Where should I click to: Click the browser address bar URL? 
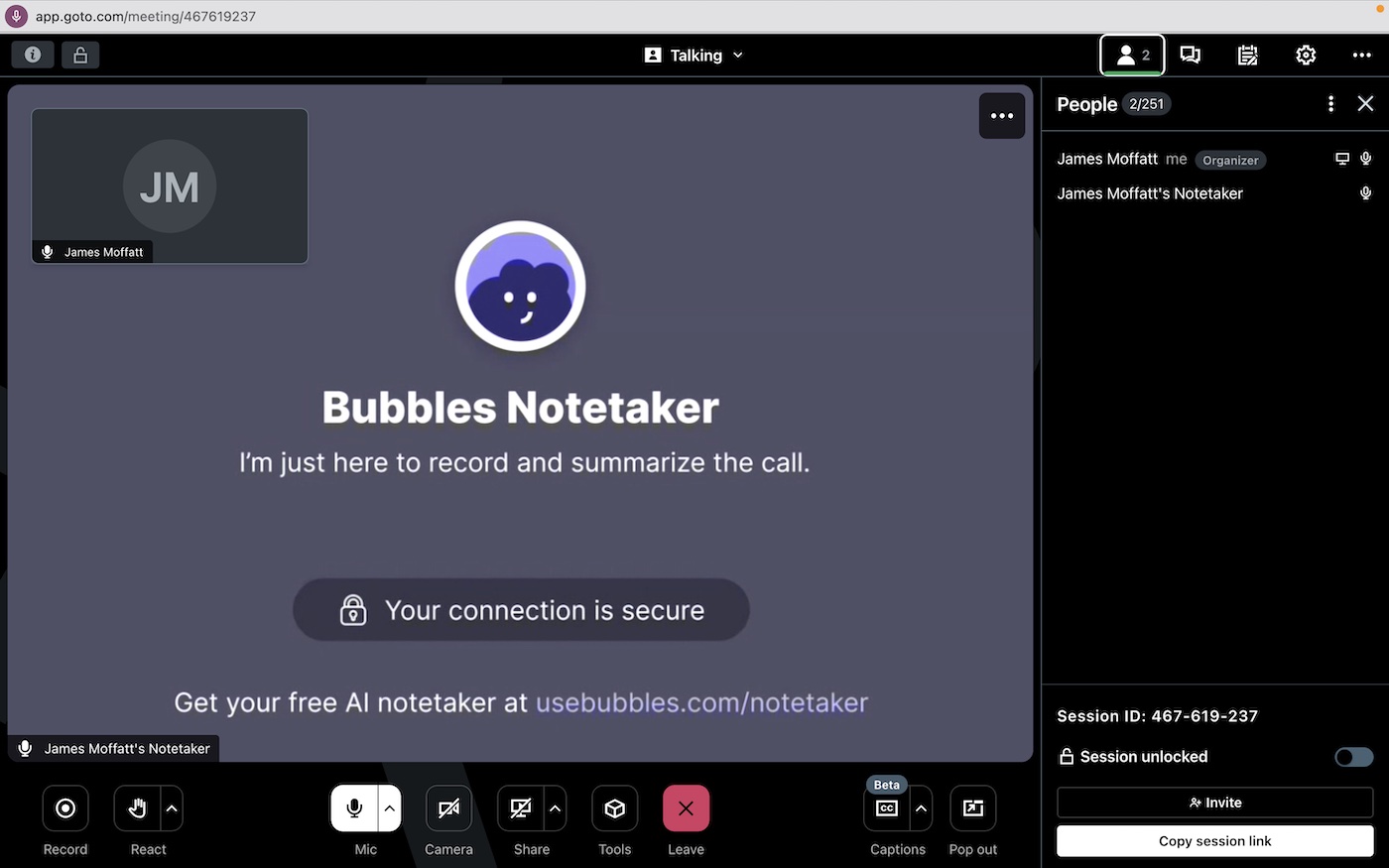[146, 16]
